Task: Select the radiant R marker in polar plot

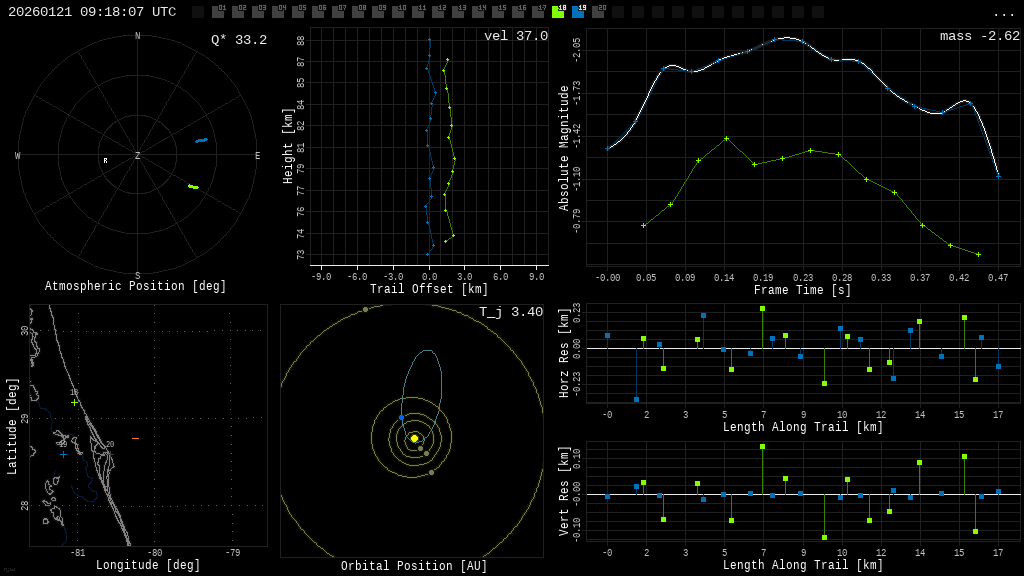Action: point(105,161)
